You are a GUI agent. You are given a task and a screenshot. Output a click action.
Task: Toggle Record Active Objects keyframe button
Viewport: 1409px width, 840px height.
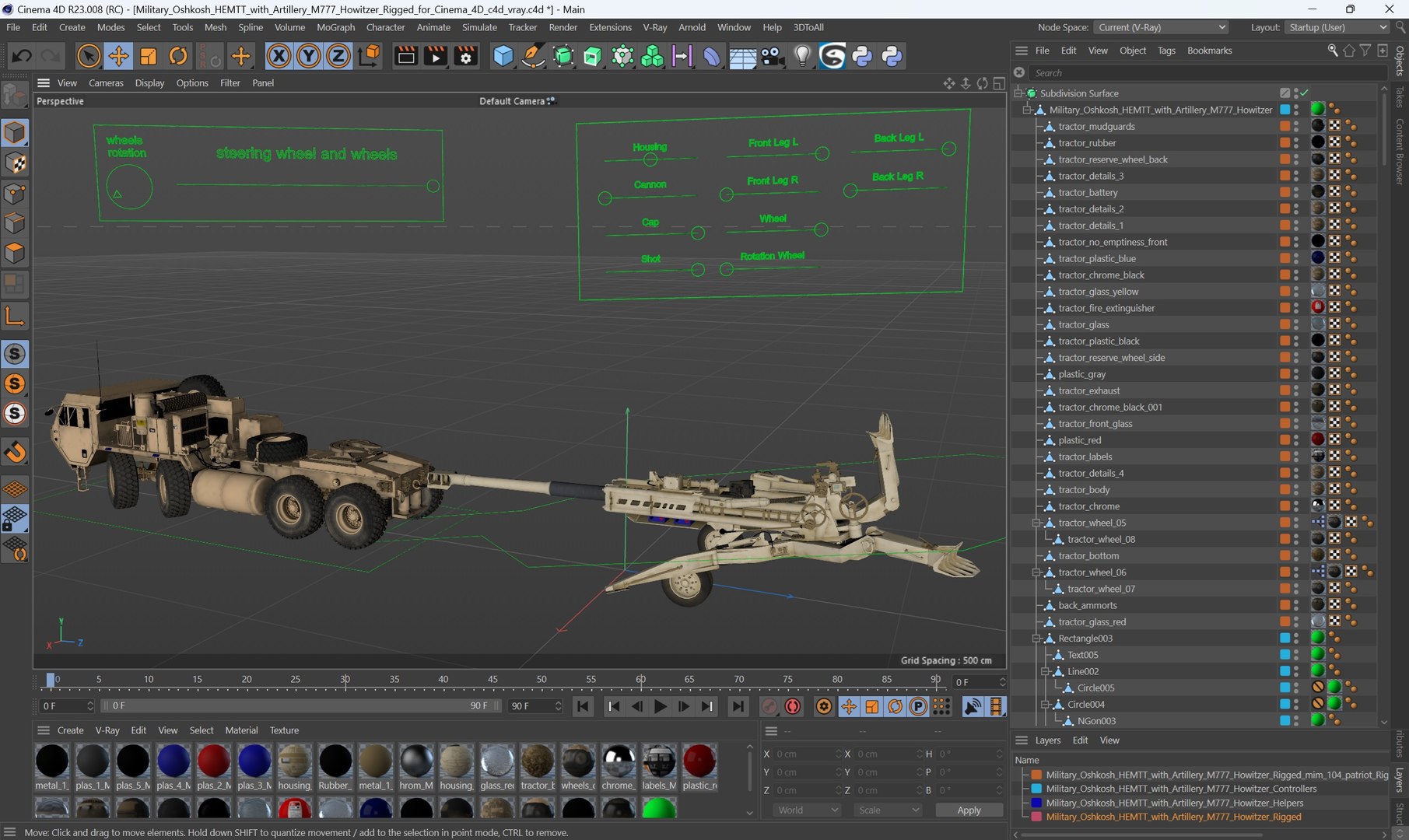click(x=769, y=706)
